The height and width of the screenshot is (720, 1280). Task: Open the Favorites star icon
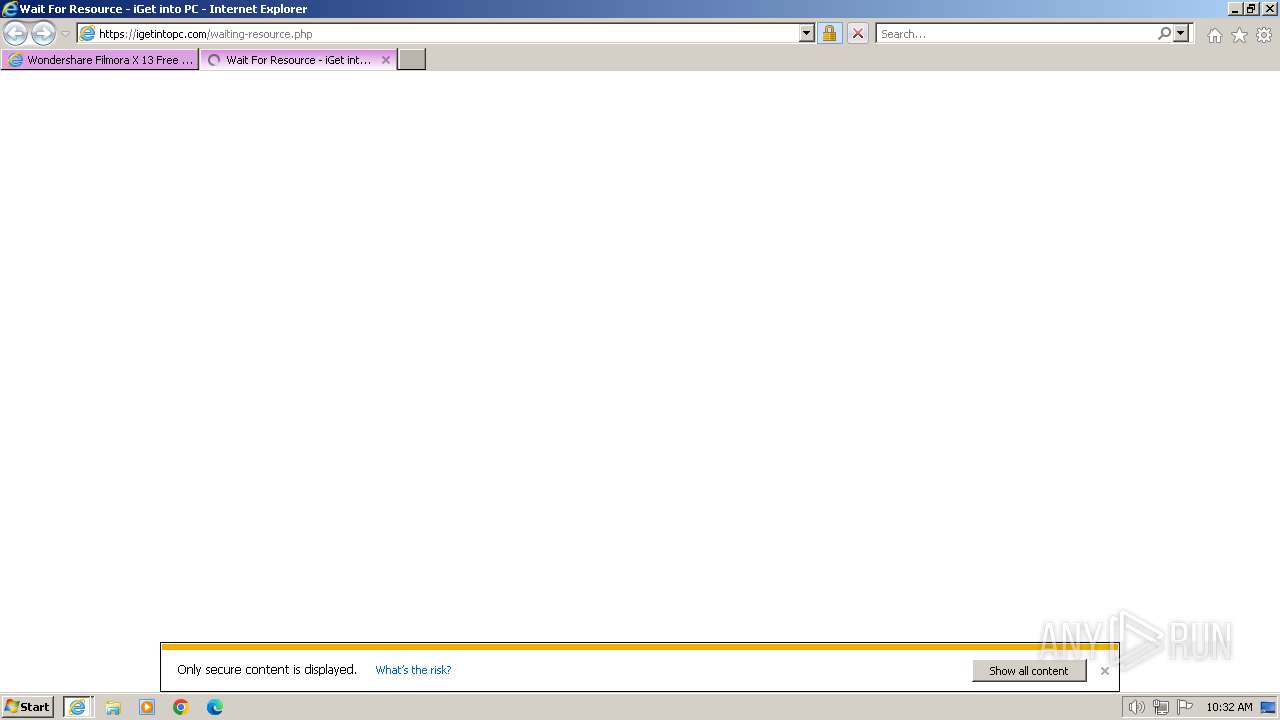point(1239,35)
